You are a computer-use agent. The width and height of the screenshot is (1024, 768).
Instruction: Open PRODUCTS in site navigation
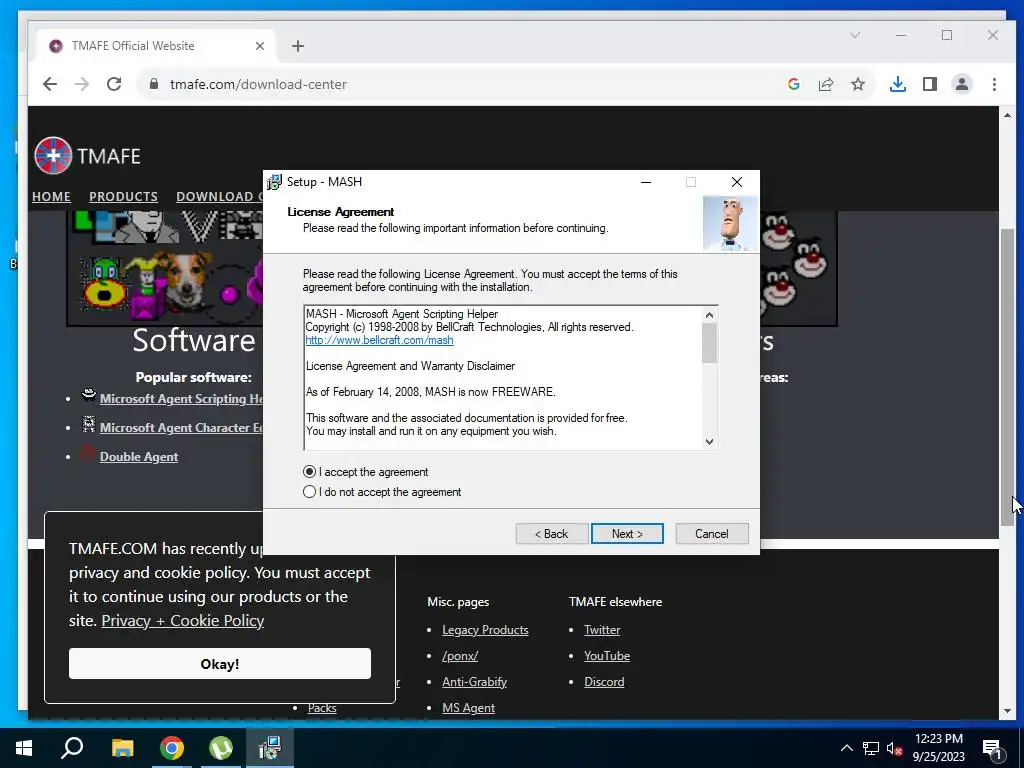click(x=123, y=197)
